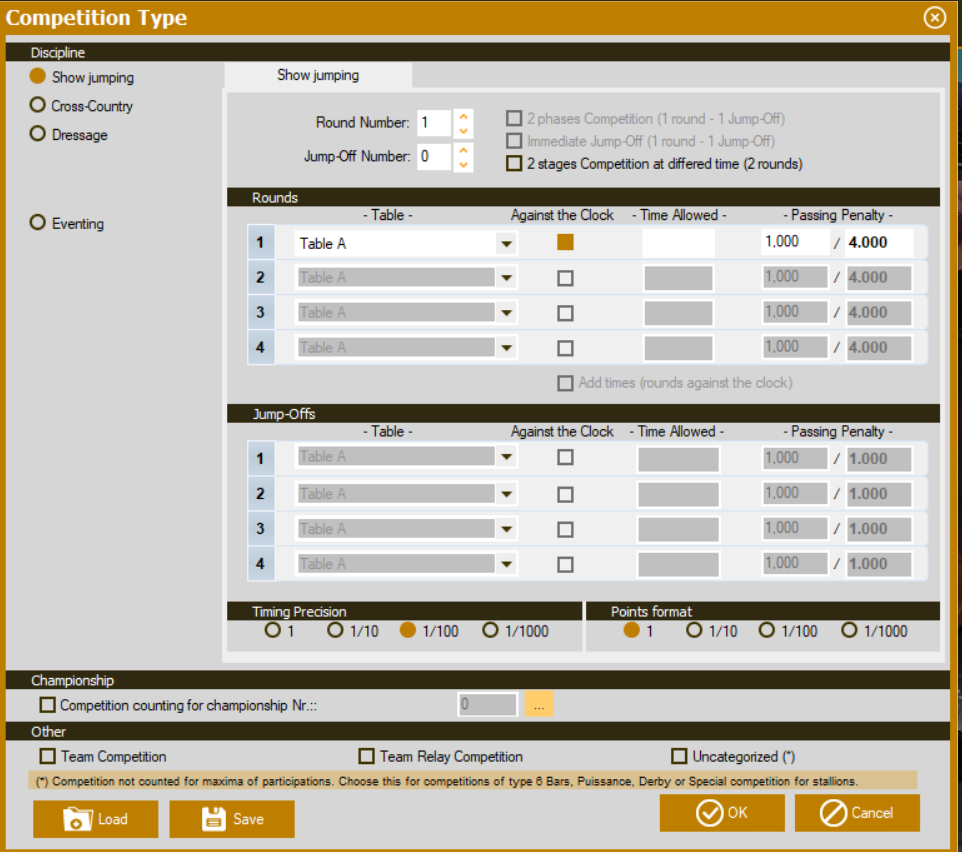
Task: Increase the Round Number with up arrow
Action: [463, 116]
